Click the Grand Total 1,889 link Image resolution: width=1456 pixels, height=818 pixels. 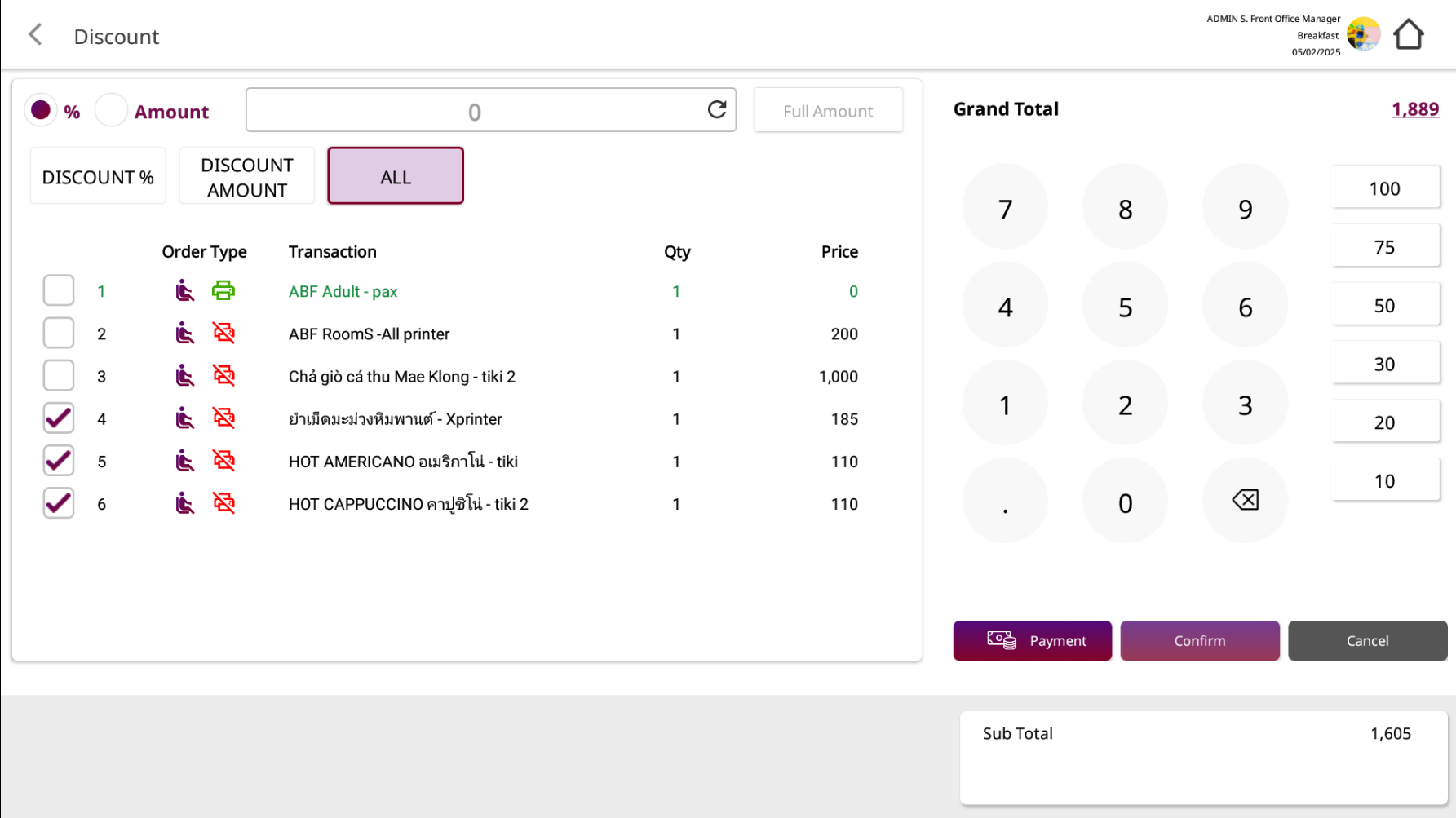pos(1414,109)
